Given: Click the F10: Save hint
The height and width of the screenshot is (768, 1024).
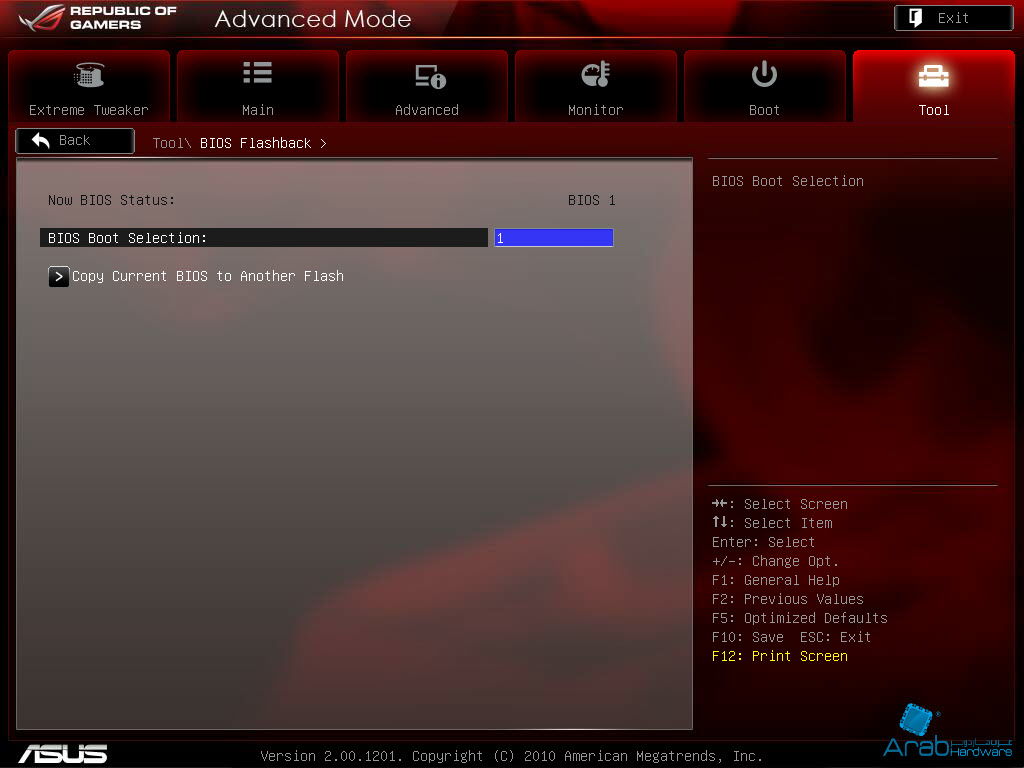Looking at the screenshot, I should (x=748, y=637).
